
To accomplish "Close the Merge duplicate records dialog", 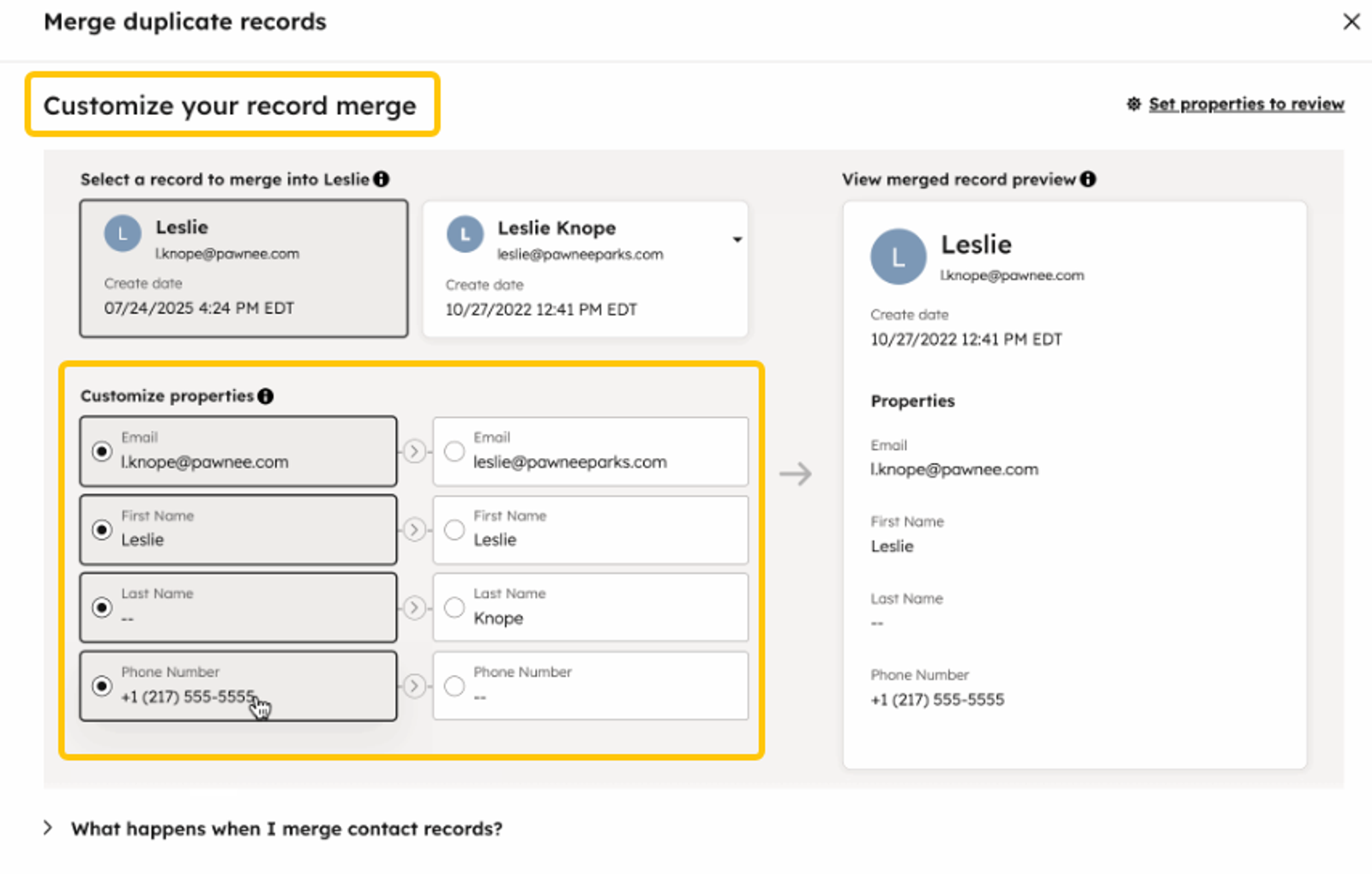I will tap(1351, 21).
